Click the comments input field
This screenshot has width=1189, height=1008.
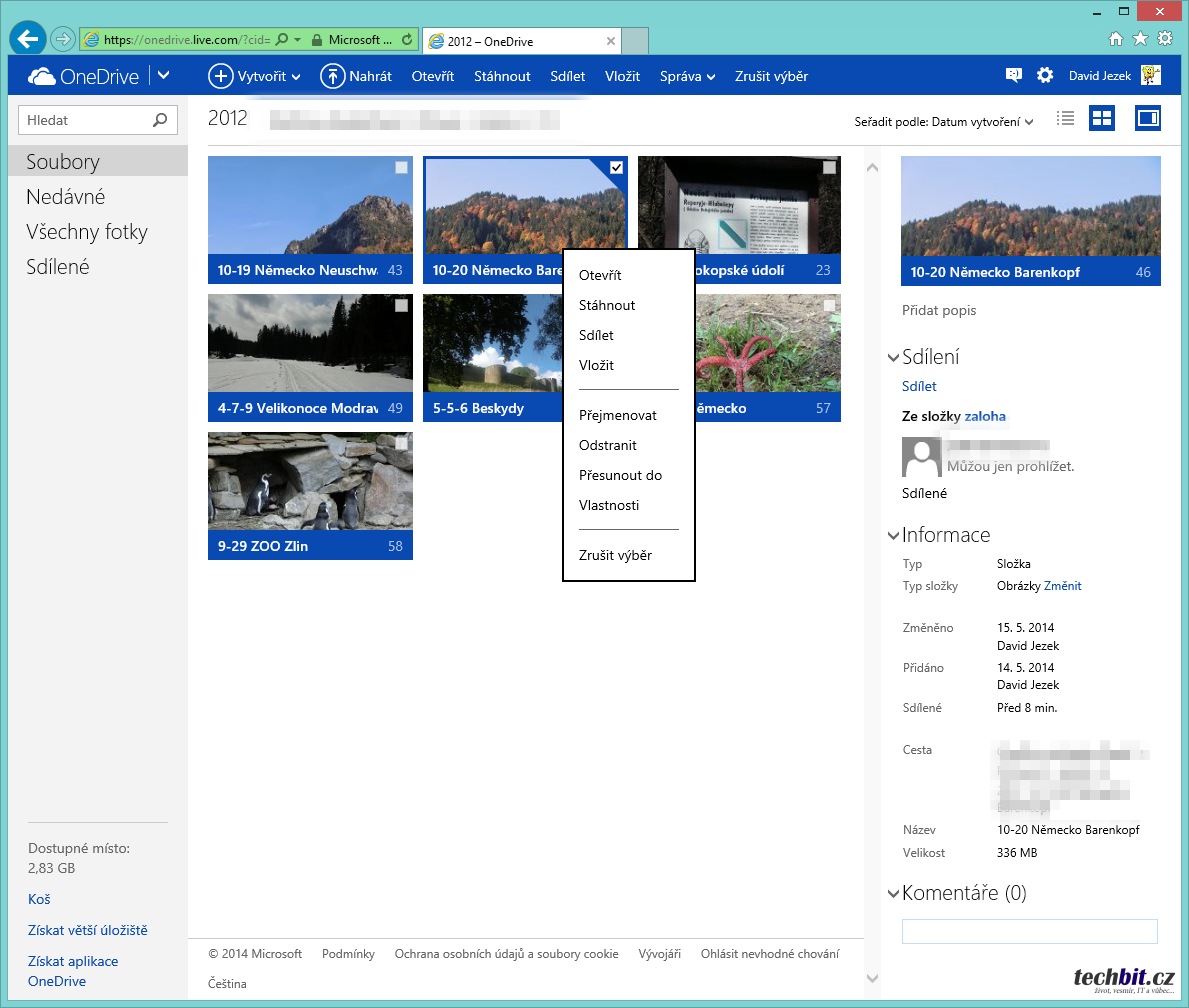coord(1029,931)
